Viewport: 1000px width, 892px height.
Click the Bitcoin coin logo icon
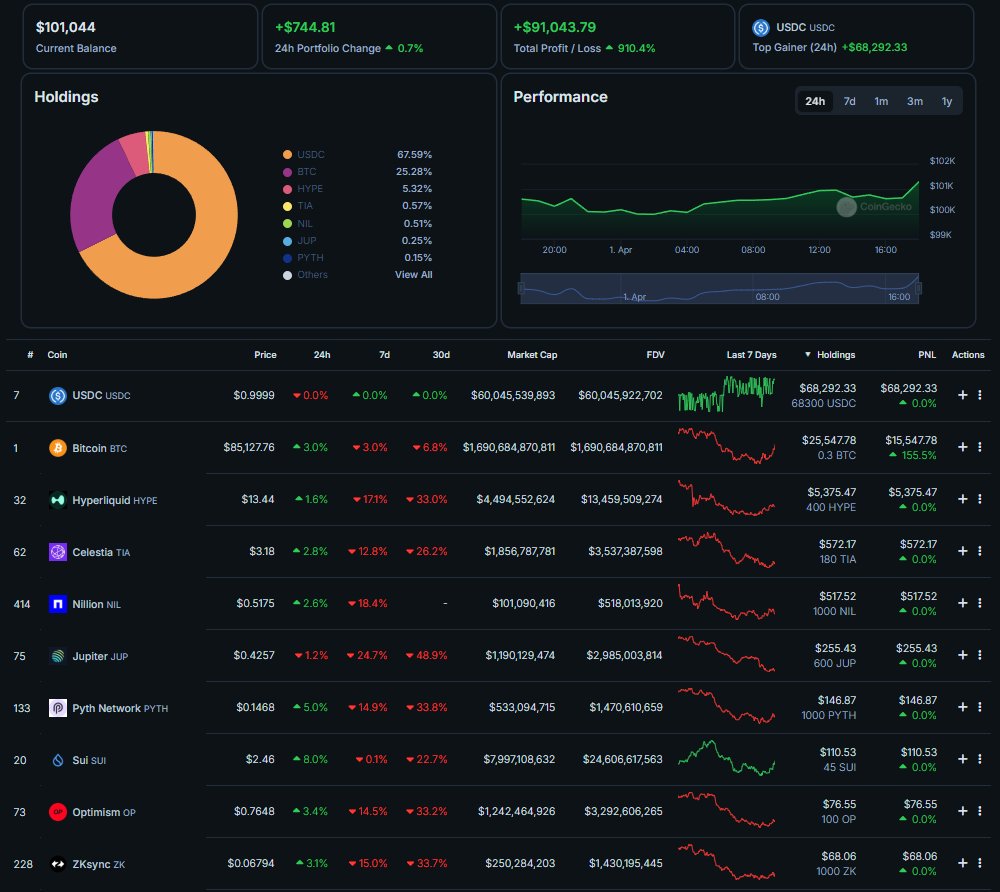57,448
